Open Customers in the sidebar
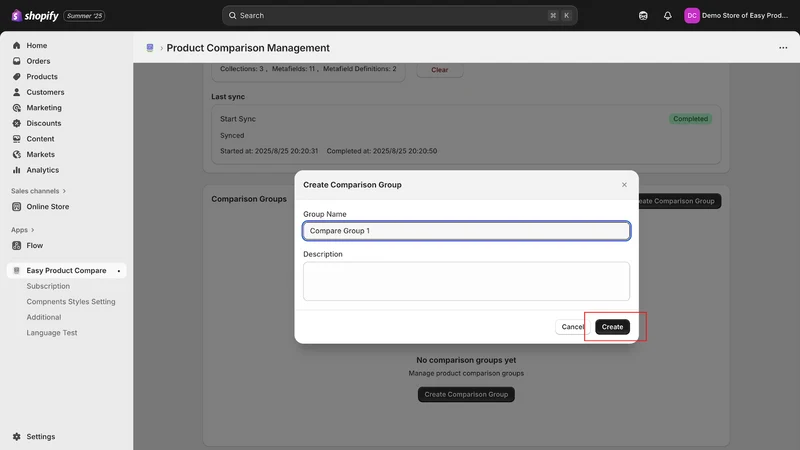Image resolution: width=800 pixels, height=450 pixels. click(45, 92)
